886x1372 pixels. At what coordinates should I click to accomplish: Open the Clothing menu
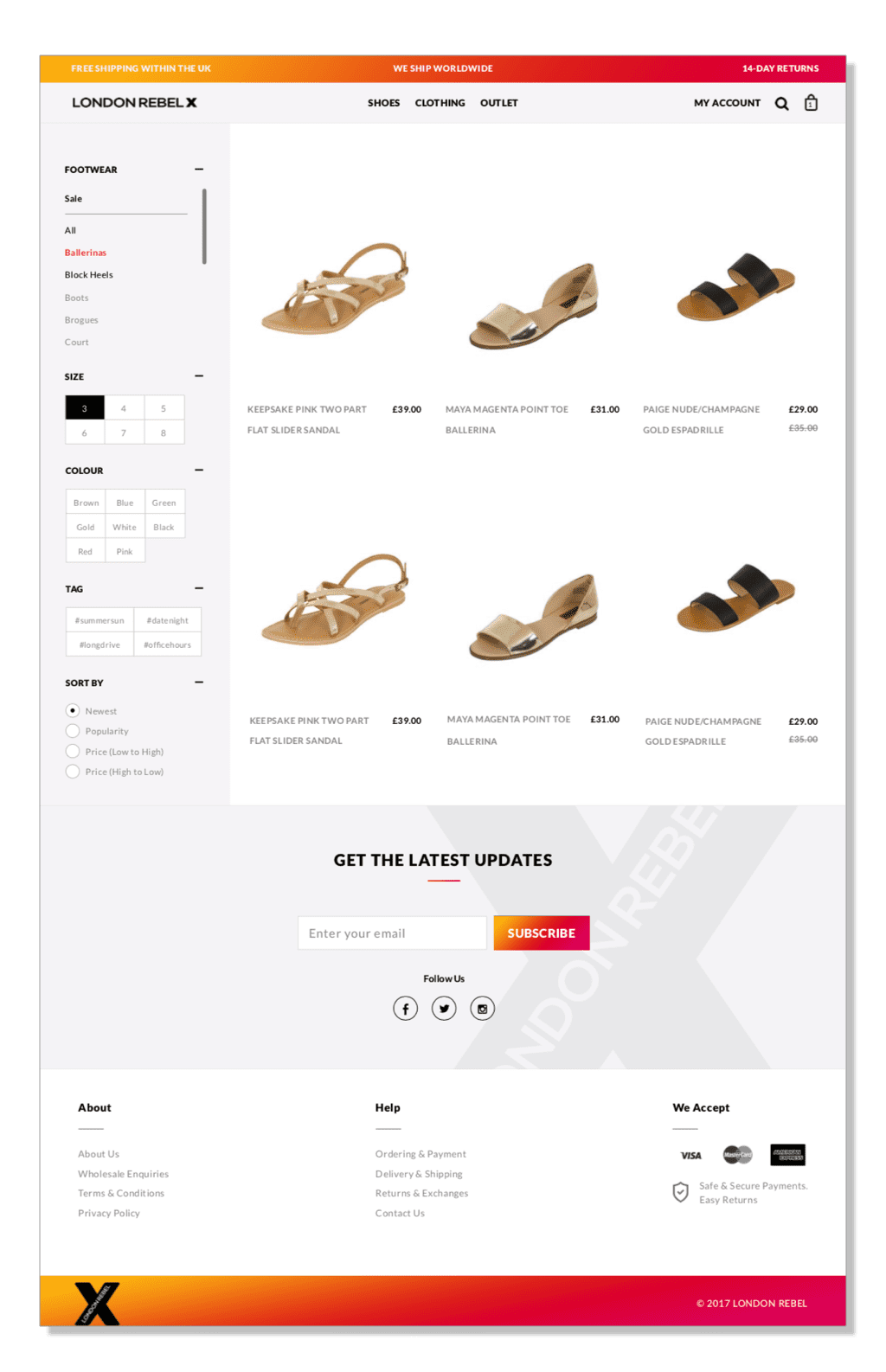point(440,103)
